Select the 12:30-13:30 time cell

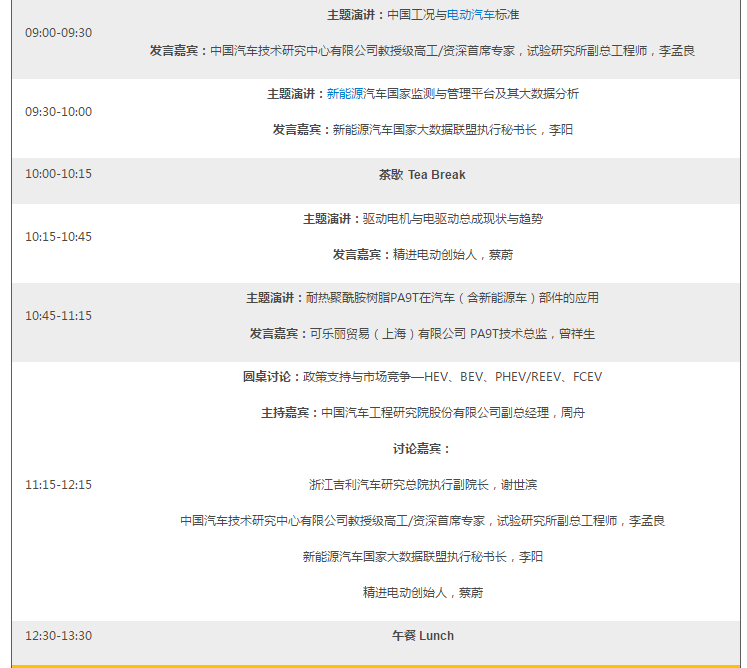tap(58, 636)
